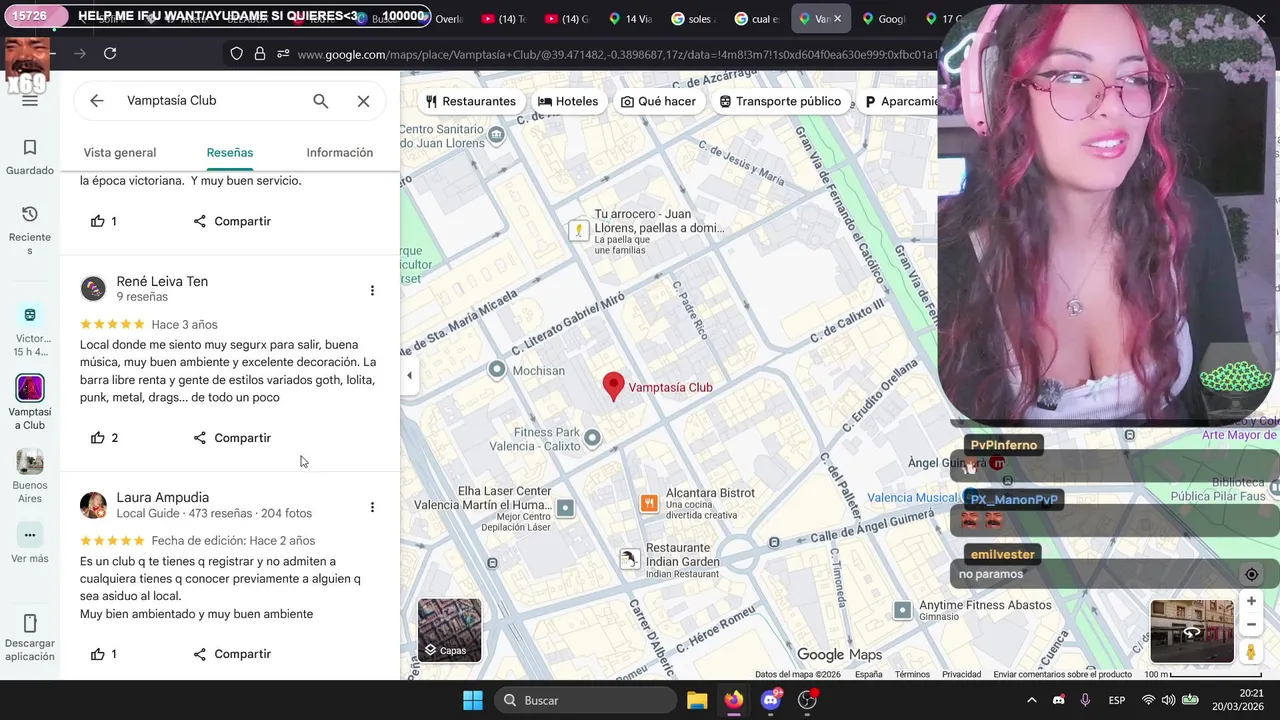Switch to Información tab
The image size is (1280, 720).
[x=340, y=153]
